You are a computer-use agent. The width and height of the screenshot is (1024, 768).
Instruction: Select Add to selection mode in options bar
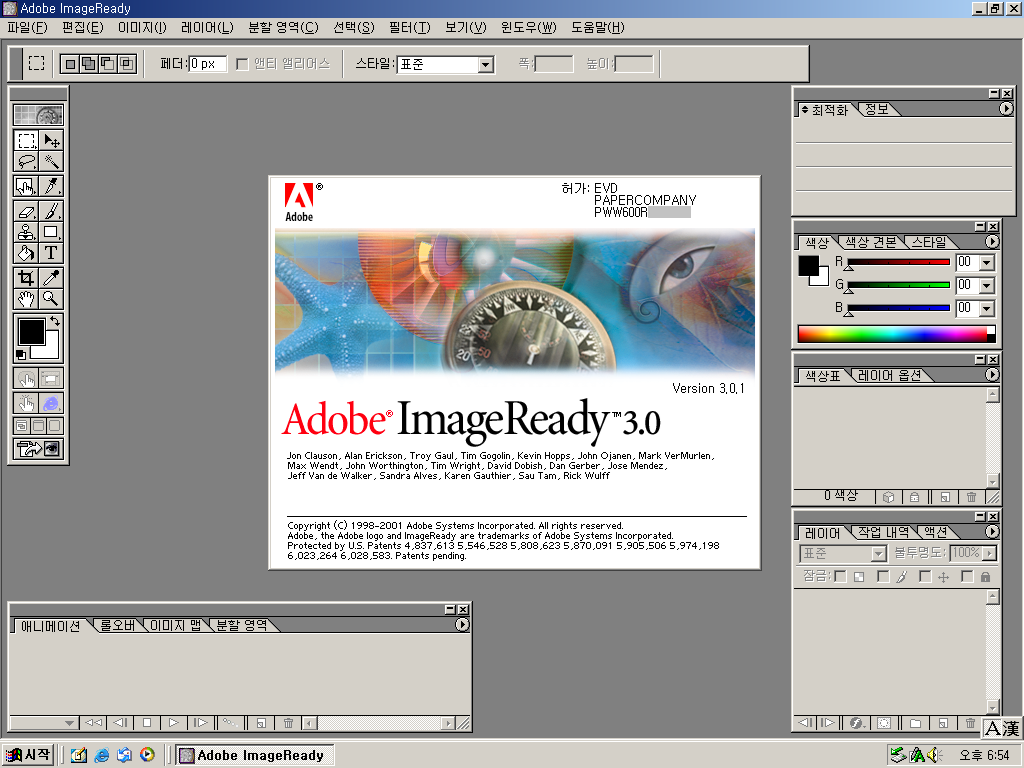coord(89,64)
